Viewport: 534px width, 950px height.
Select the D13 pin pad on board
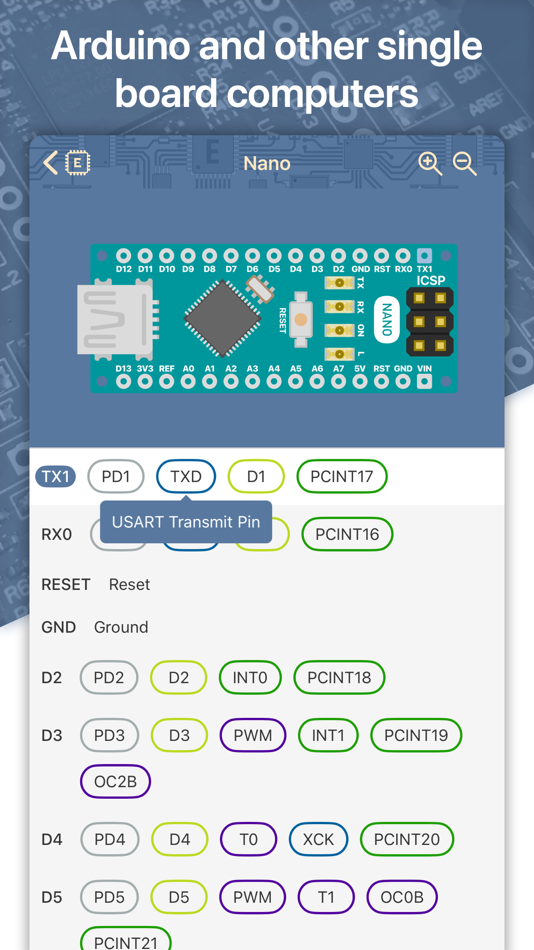click(124, 381)
